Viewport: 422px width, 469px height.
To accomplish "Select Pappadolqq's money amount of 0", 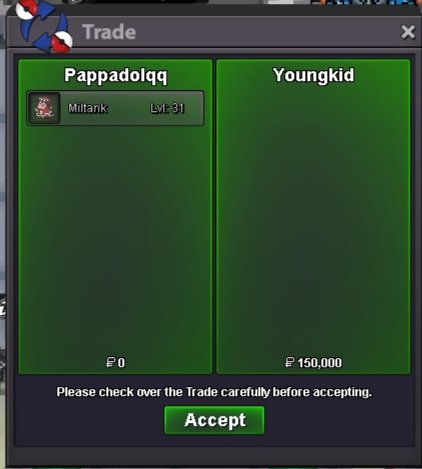I will 121,363.
